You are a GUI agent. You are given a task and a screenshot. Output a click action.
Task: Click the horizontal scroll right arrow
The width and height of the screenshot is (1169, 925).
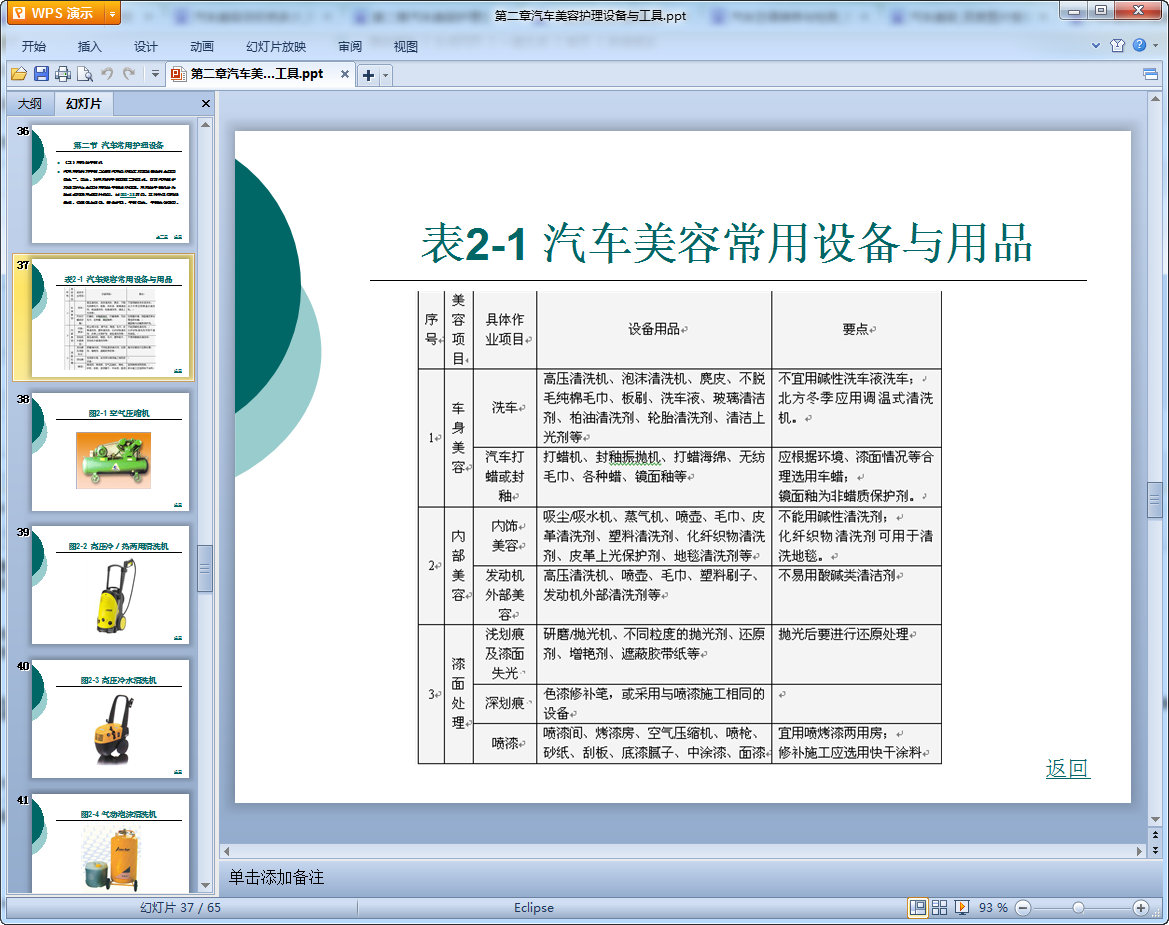(x=1138, y=850)
